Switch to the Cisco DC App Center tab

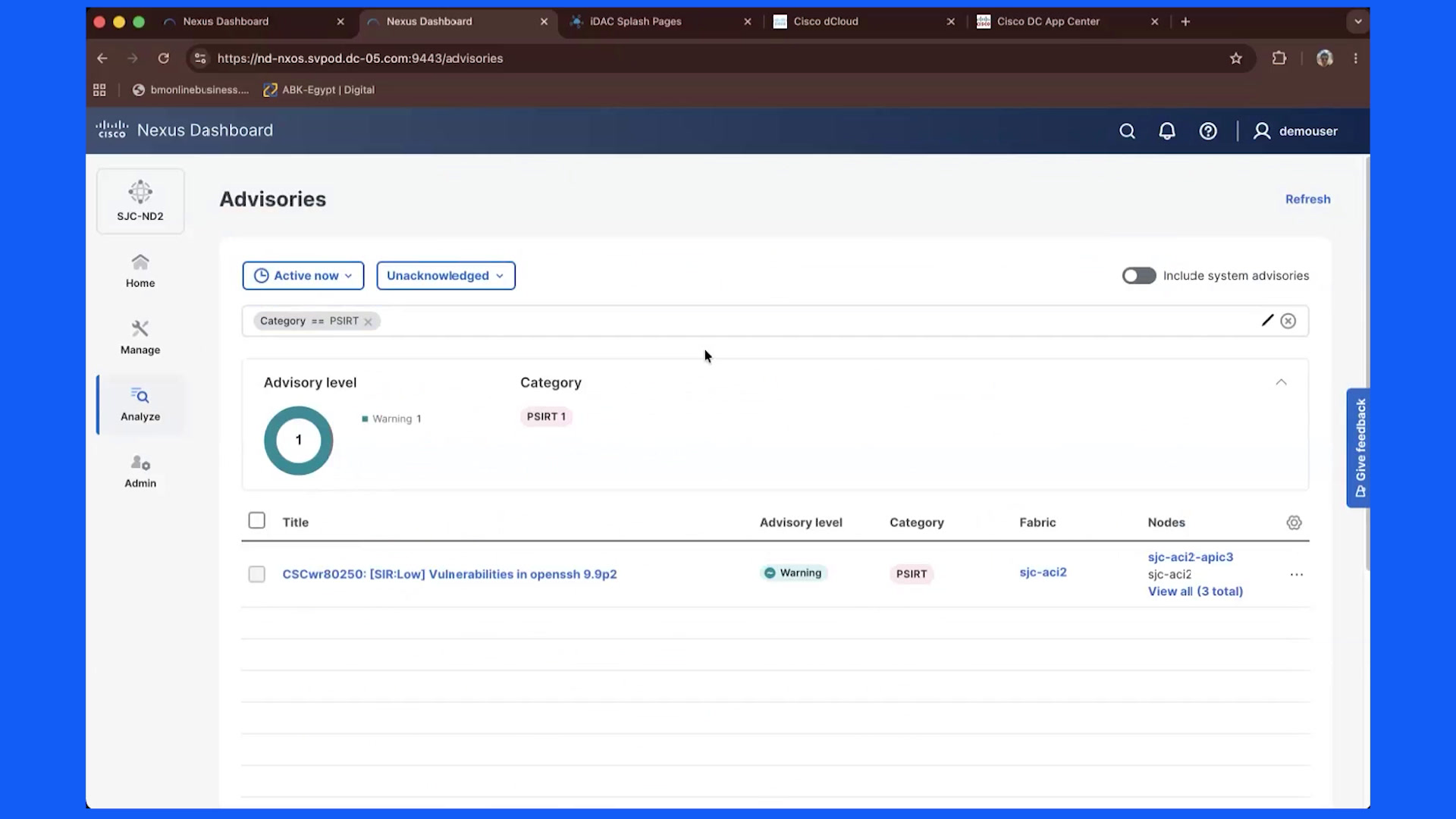tap(1066, 21)
